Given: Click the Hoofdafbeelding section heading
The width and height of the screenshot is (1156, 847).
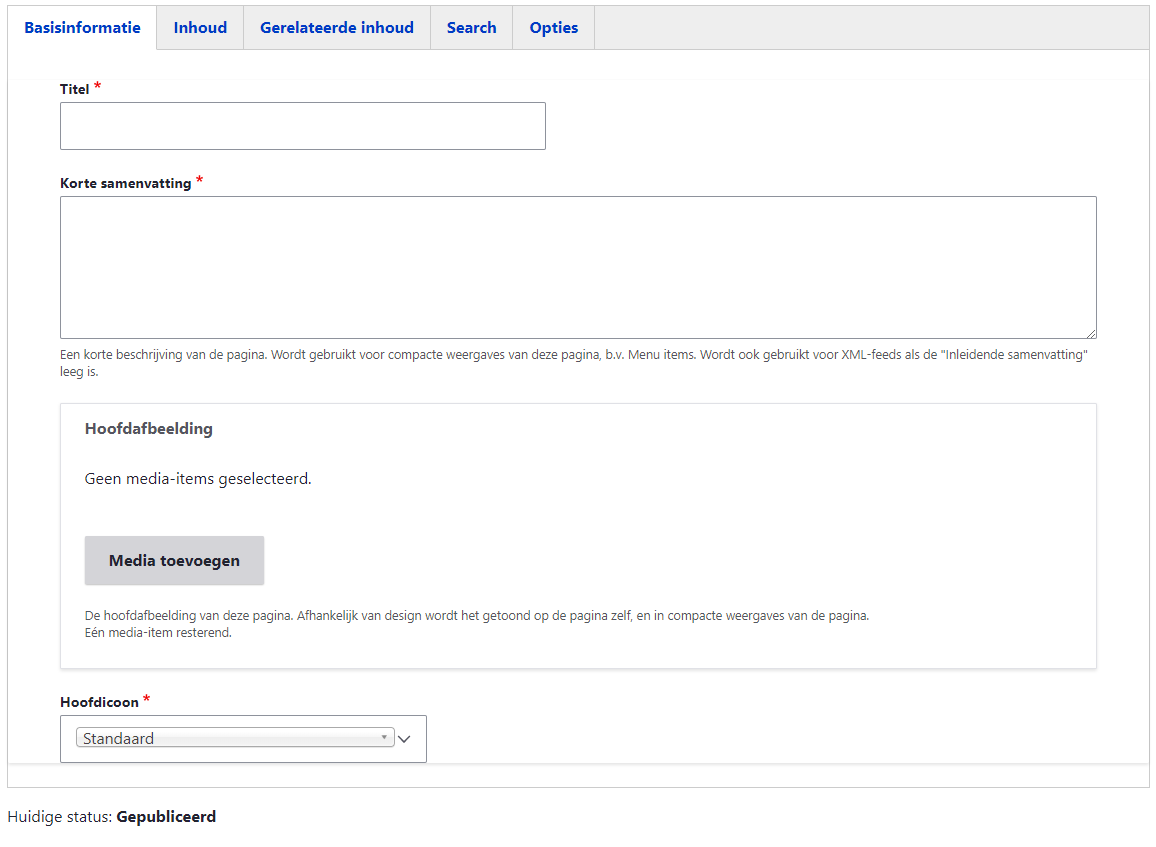Looking at the screenshot, I should (149, 429).
